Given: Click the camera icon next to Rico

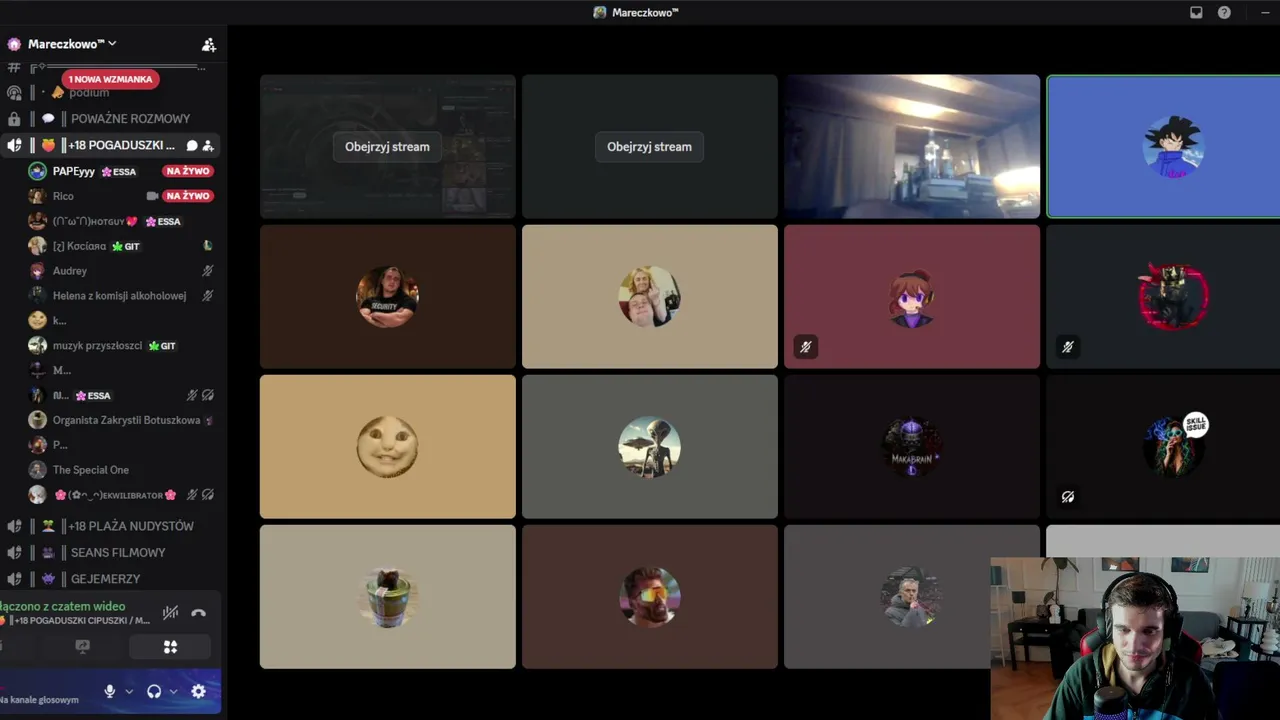Looking at the screenshot, I should click(152, 196).
